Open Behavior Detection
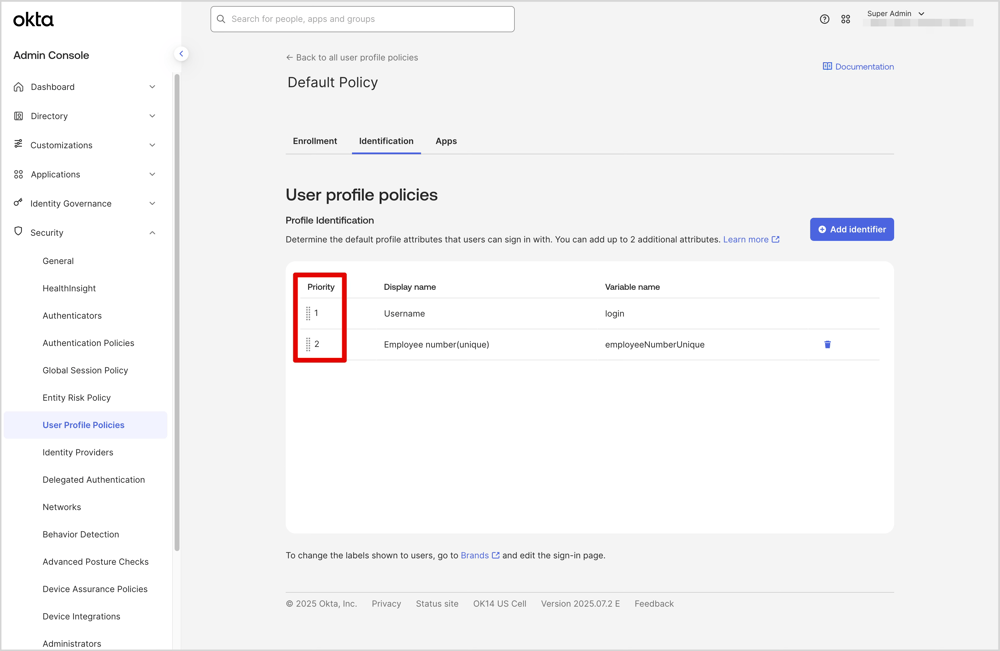The height and width of the screenshot is (651, 1000). pos(80,534)
